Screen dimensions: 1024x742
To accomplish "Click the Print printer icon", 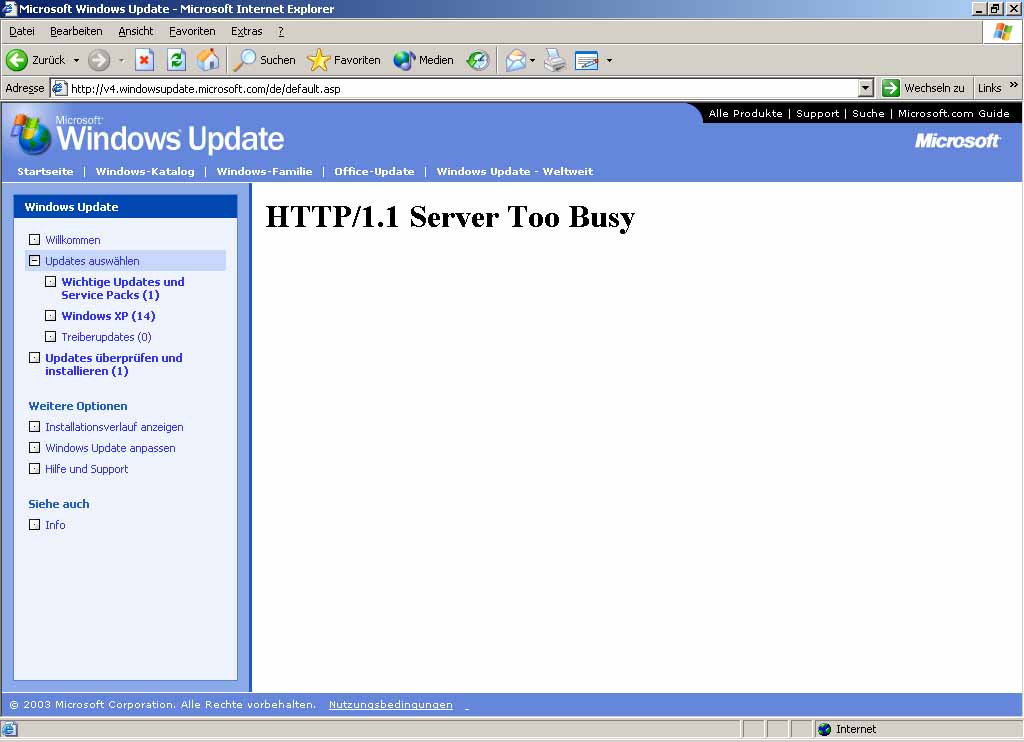I will [555, 60].
